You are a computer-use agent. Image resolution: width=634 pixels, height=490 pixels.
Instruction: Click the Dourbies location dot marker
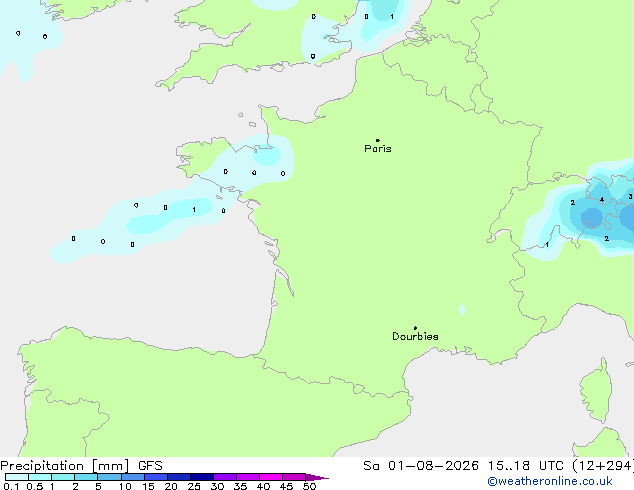(x=415, y=328)
